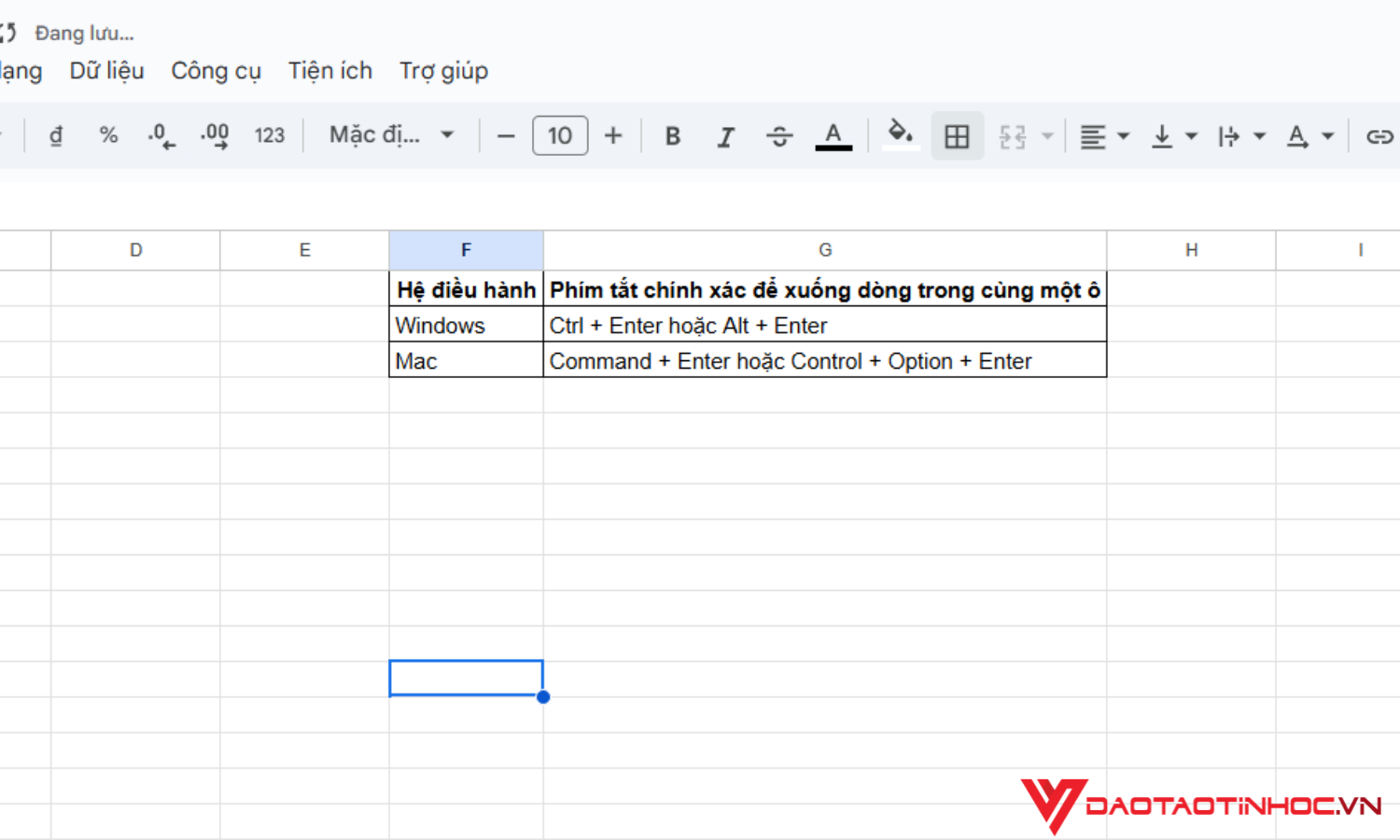Apply currency format with the đ icon

[56, 135]
